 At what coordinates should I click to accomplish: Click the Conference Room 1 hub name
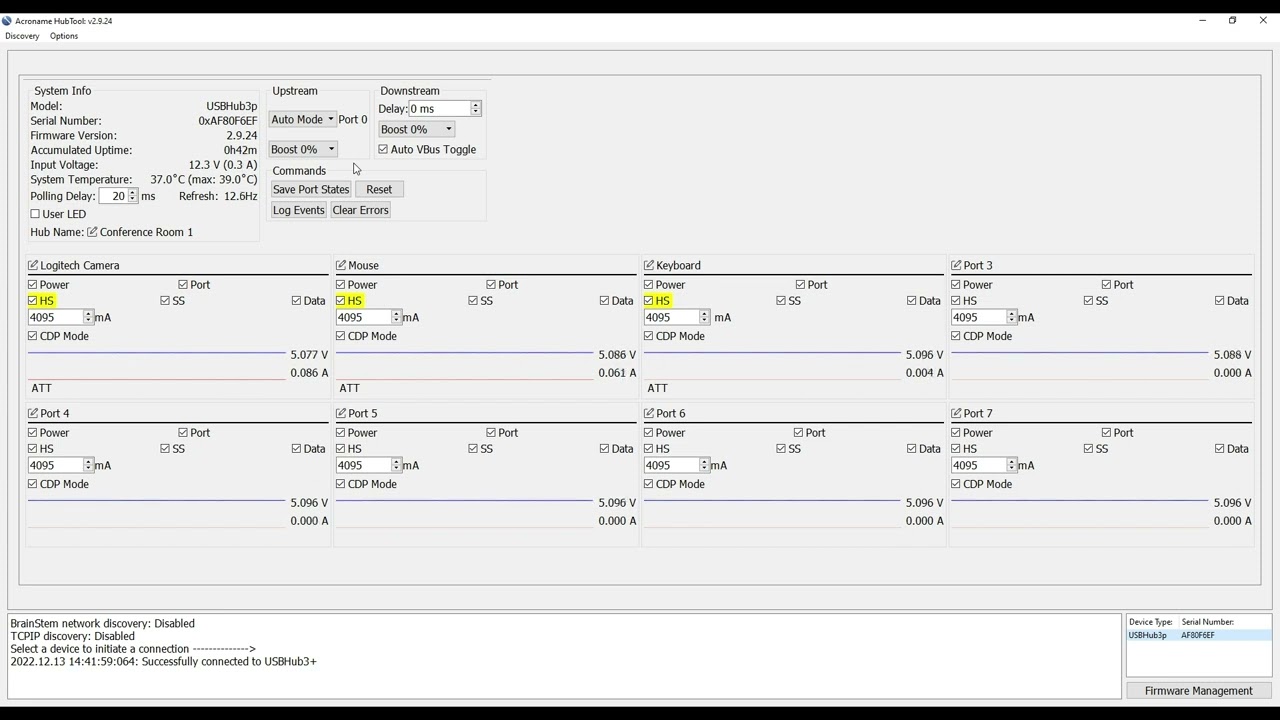146,232
